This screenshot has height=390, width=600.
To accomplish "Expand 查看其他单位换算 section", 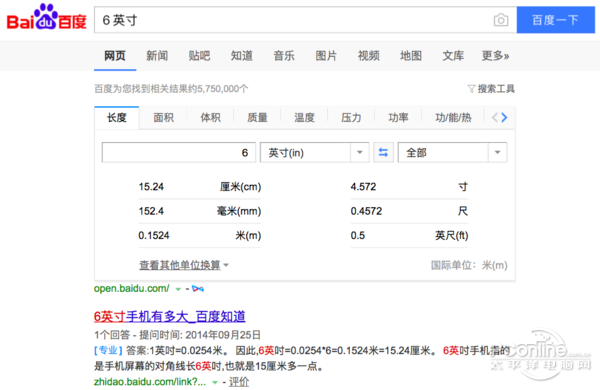I will click(x=184, y=265).
